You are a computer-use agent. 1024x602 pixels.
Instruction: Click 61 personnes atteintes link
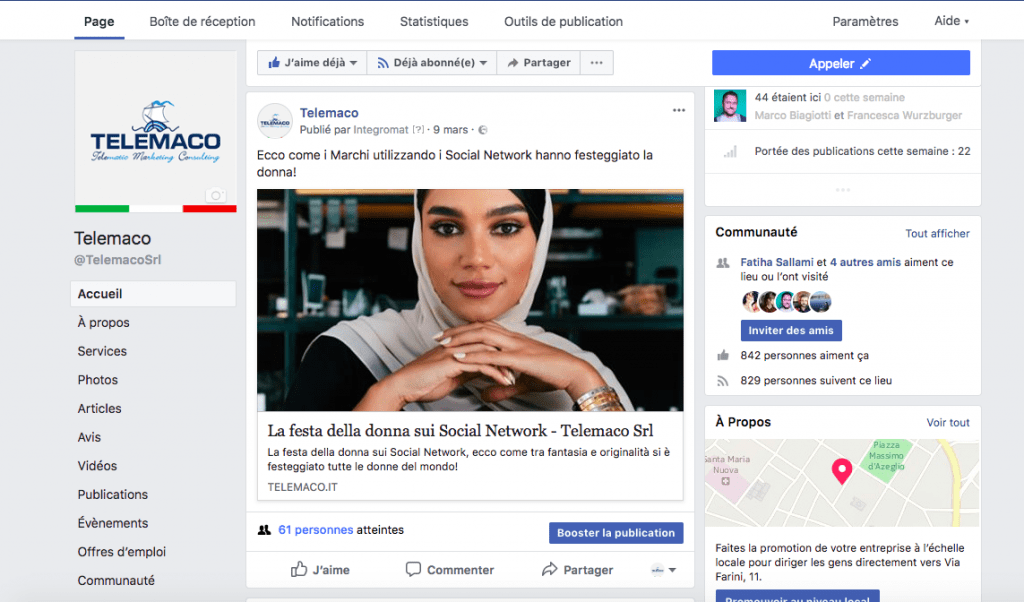tap(341, 530)
